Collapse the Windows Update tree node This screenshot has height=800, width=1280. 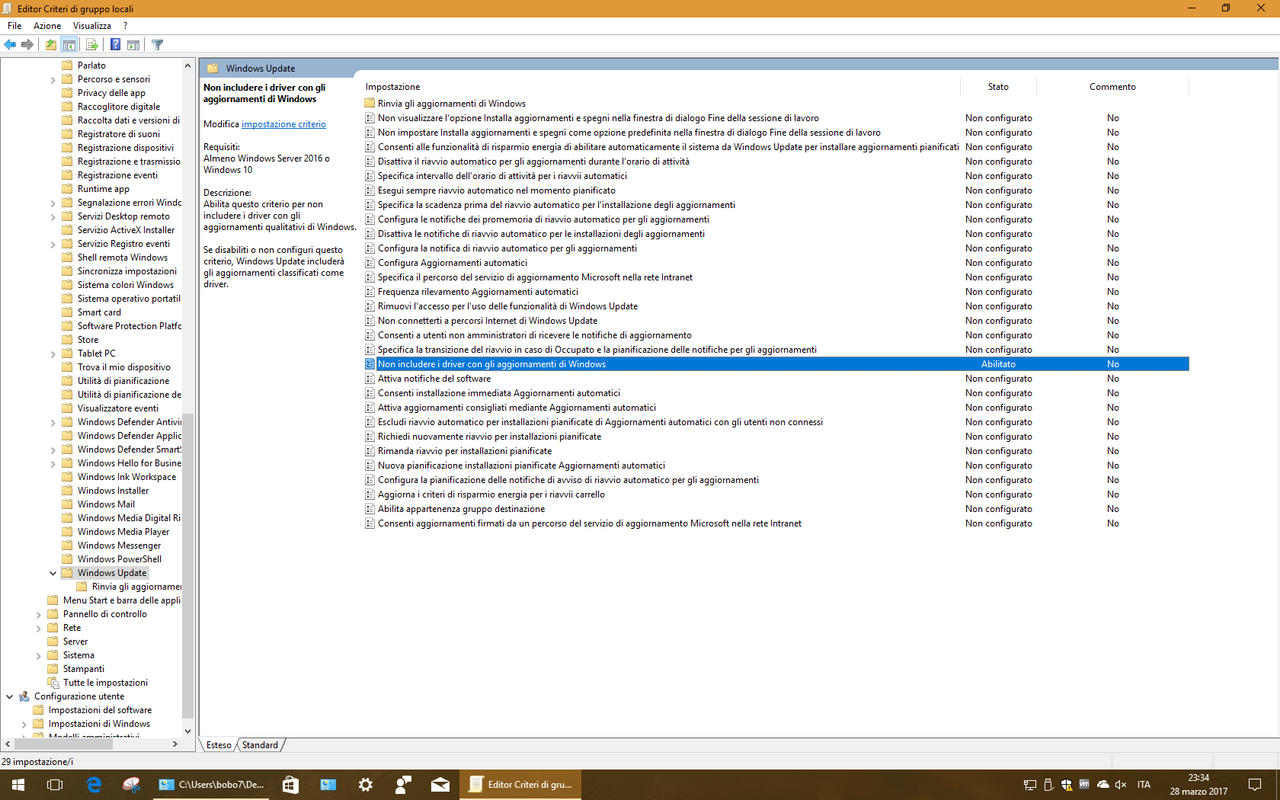pos(53,572)
